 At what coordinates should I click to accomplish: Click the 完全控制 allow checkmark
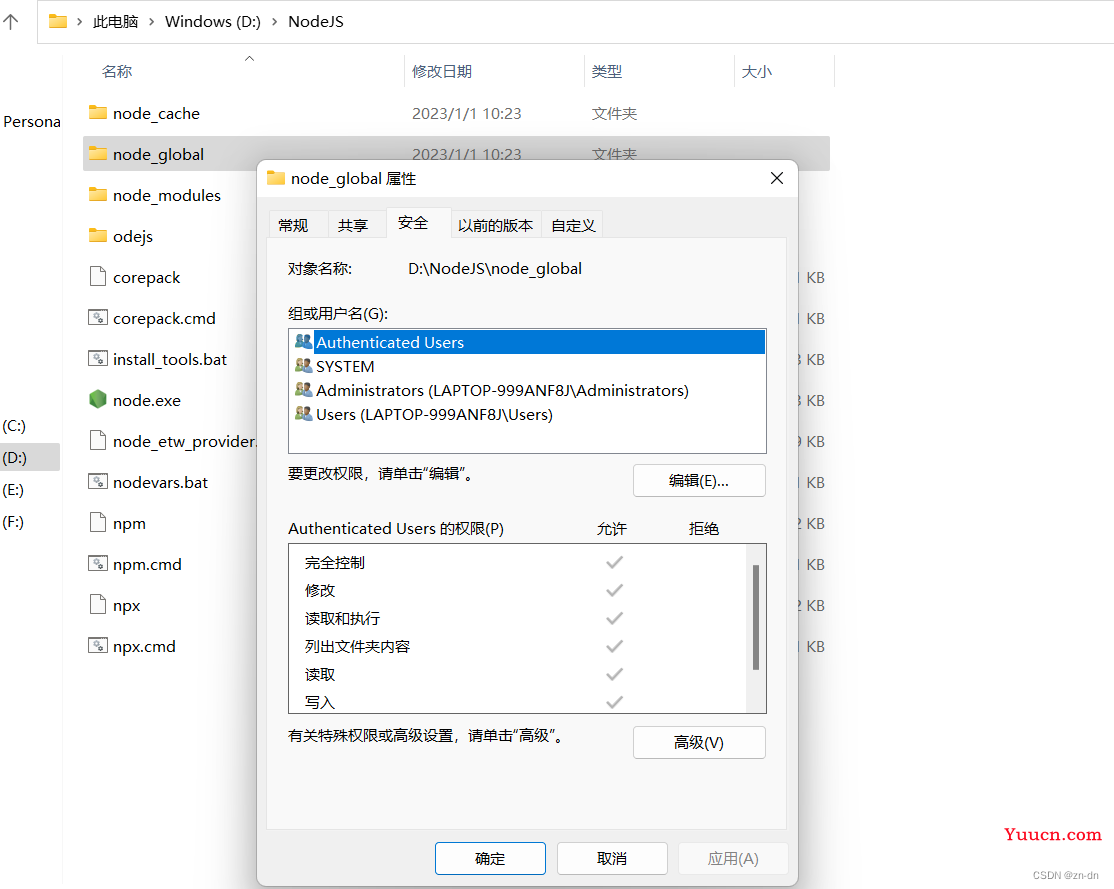[615, 562]
